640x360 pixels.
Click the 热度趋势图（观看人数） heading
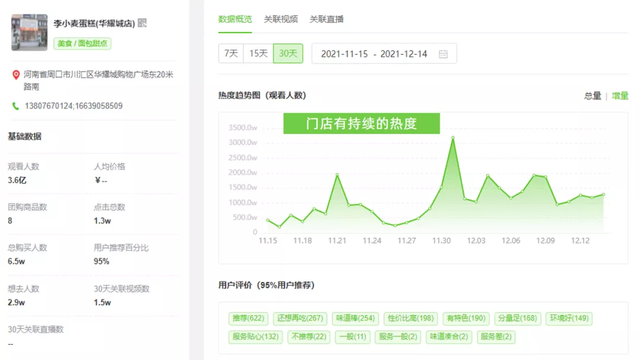pyautogui.click(x=262, y=96)
